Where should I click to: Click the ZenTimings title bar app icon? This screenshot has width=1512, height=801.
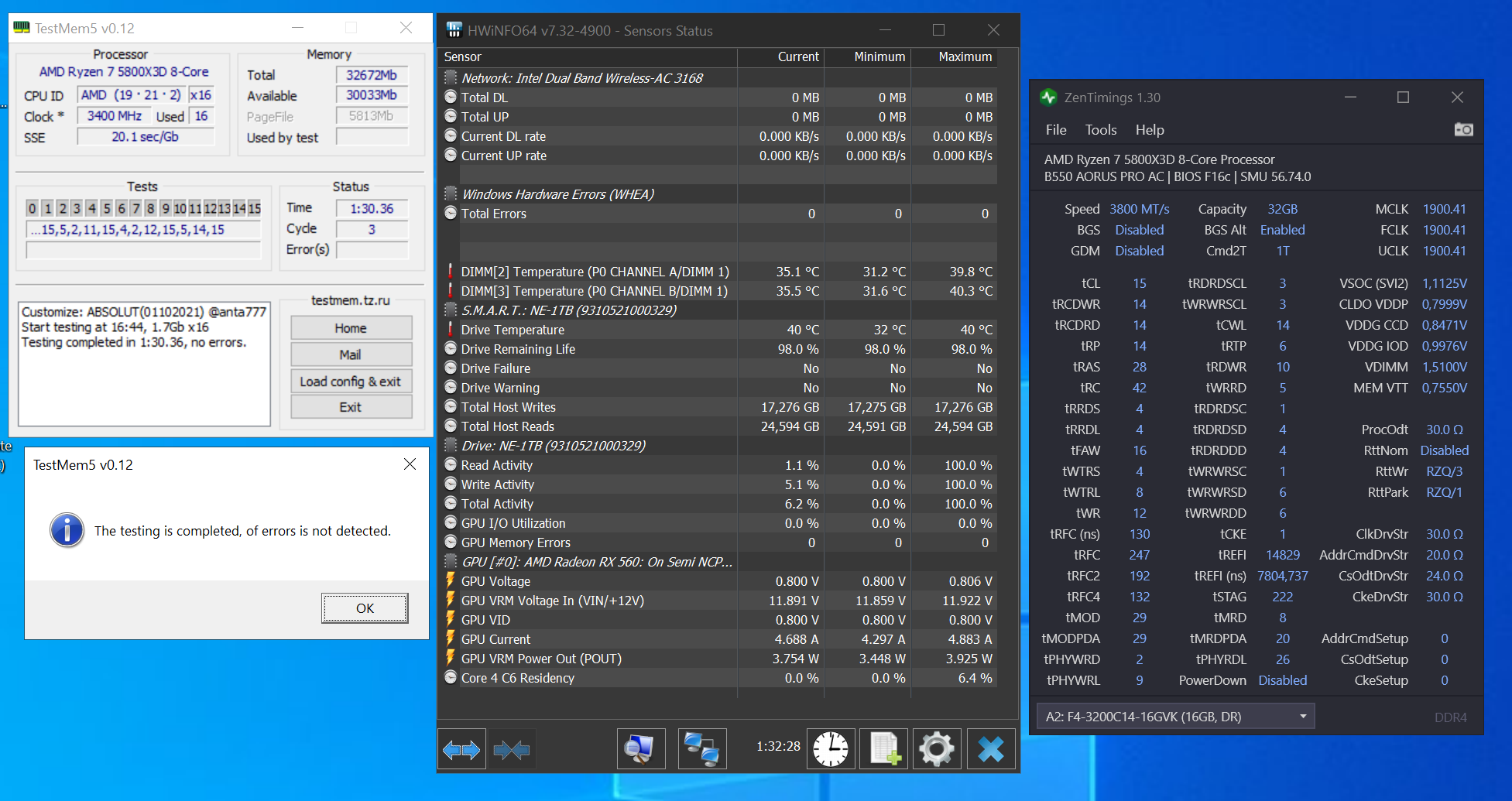[1049, 98]
